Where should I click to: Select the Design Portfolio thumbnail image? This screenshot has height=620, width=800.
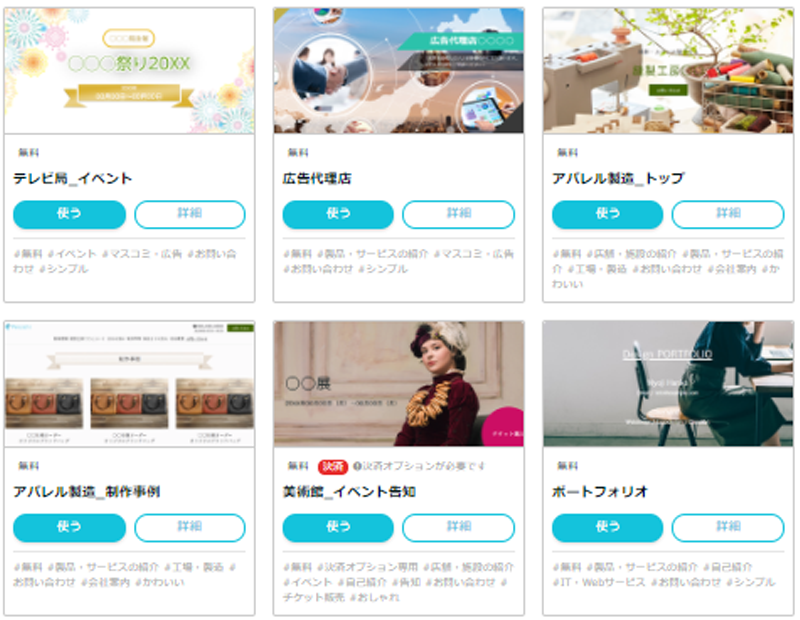point(668,384)
